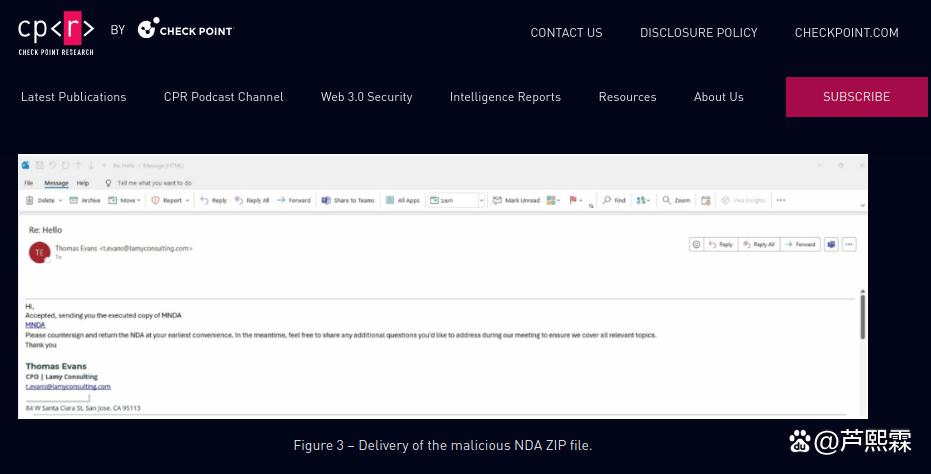Screen dimensions: 931x474
Task: Click Reply button in message header
Action: point(721,244)
